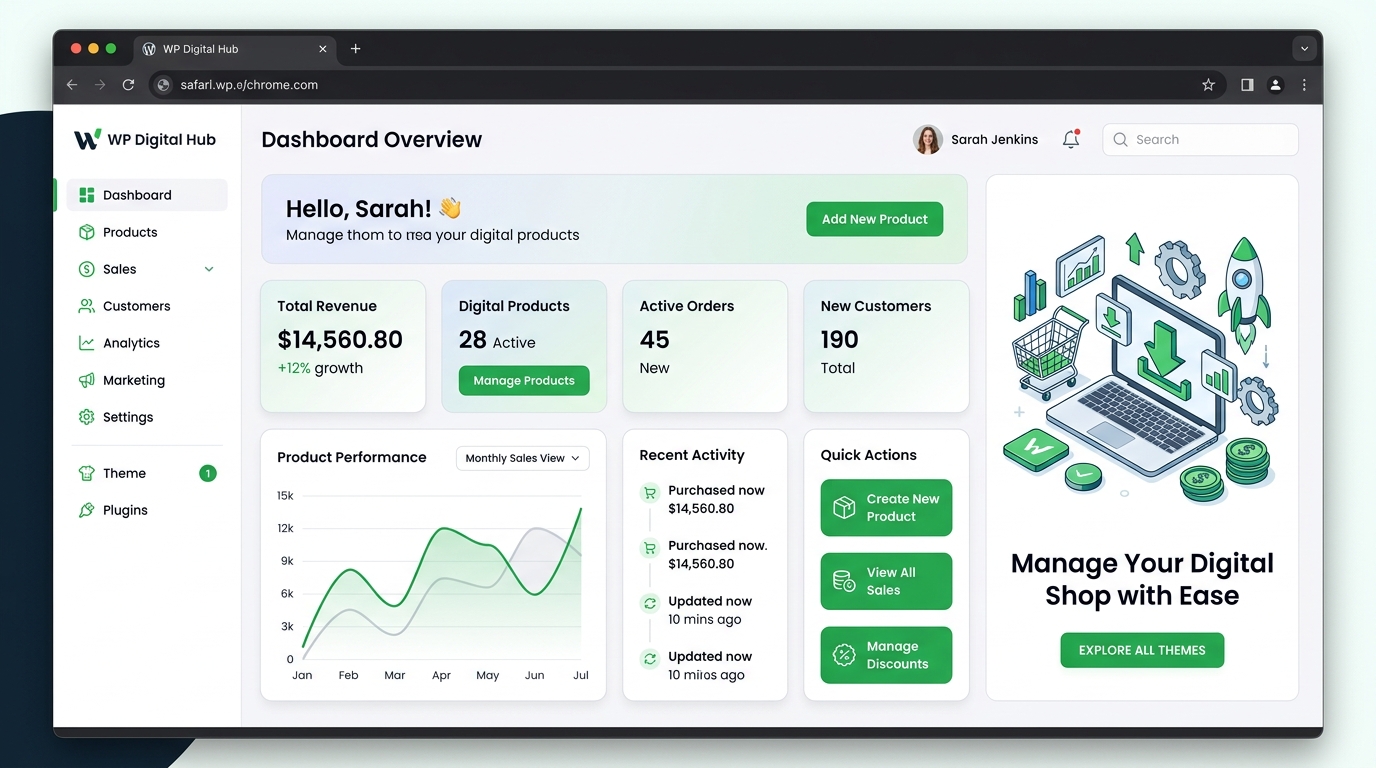1376x768 pixels.
Task: Close the WP Digital Hub tab
Action: click(x=323, y=48)
